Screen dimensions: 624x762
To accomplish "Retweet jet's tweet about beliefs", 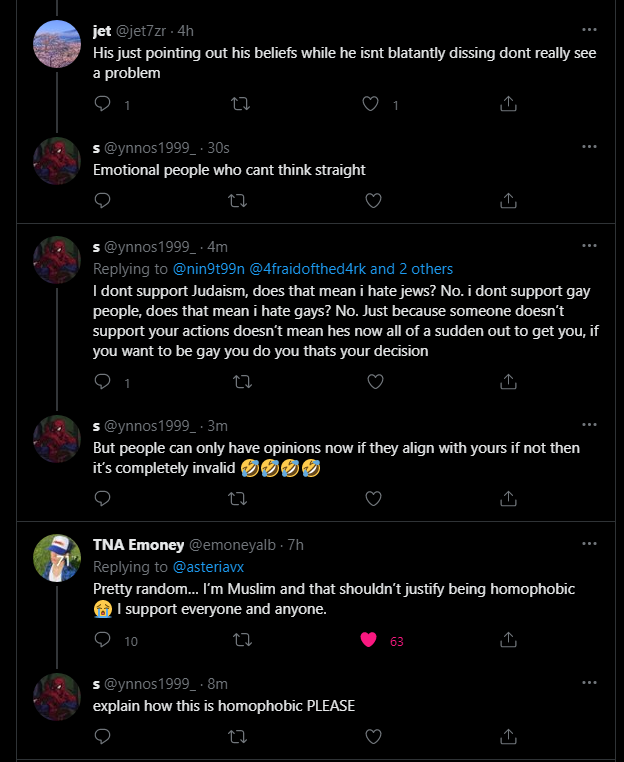I will (x=238, y=104).
